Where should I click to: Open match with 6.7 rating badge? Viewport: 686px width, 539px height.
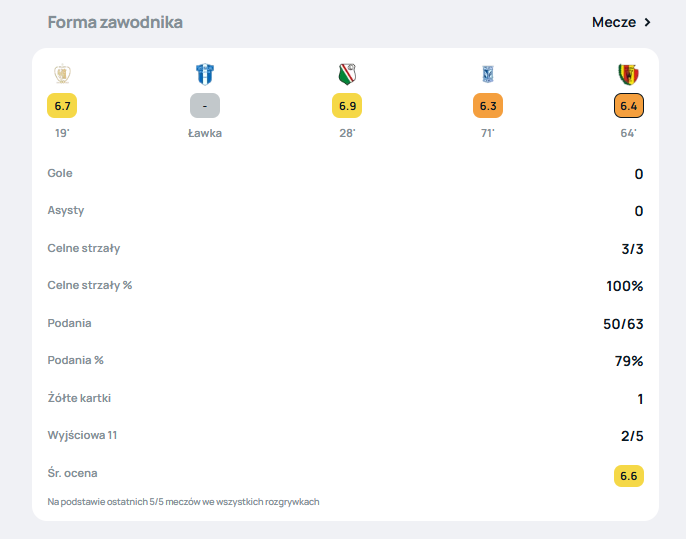click(x=62, y=106)
